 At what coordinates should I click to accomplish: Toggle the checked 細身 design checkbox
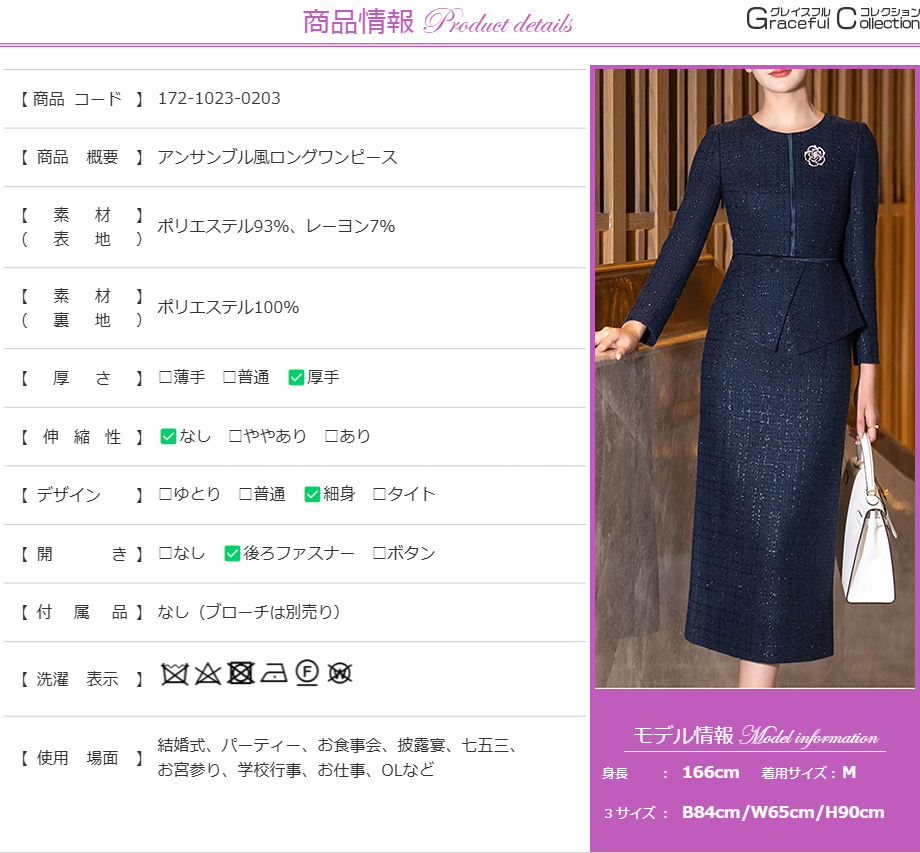click(312, 494)
